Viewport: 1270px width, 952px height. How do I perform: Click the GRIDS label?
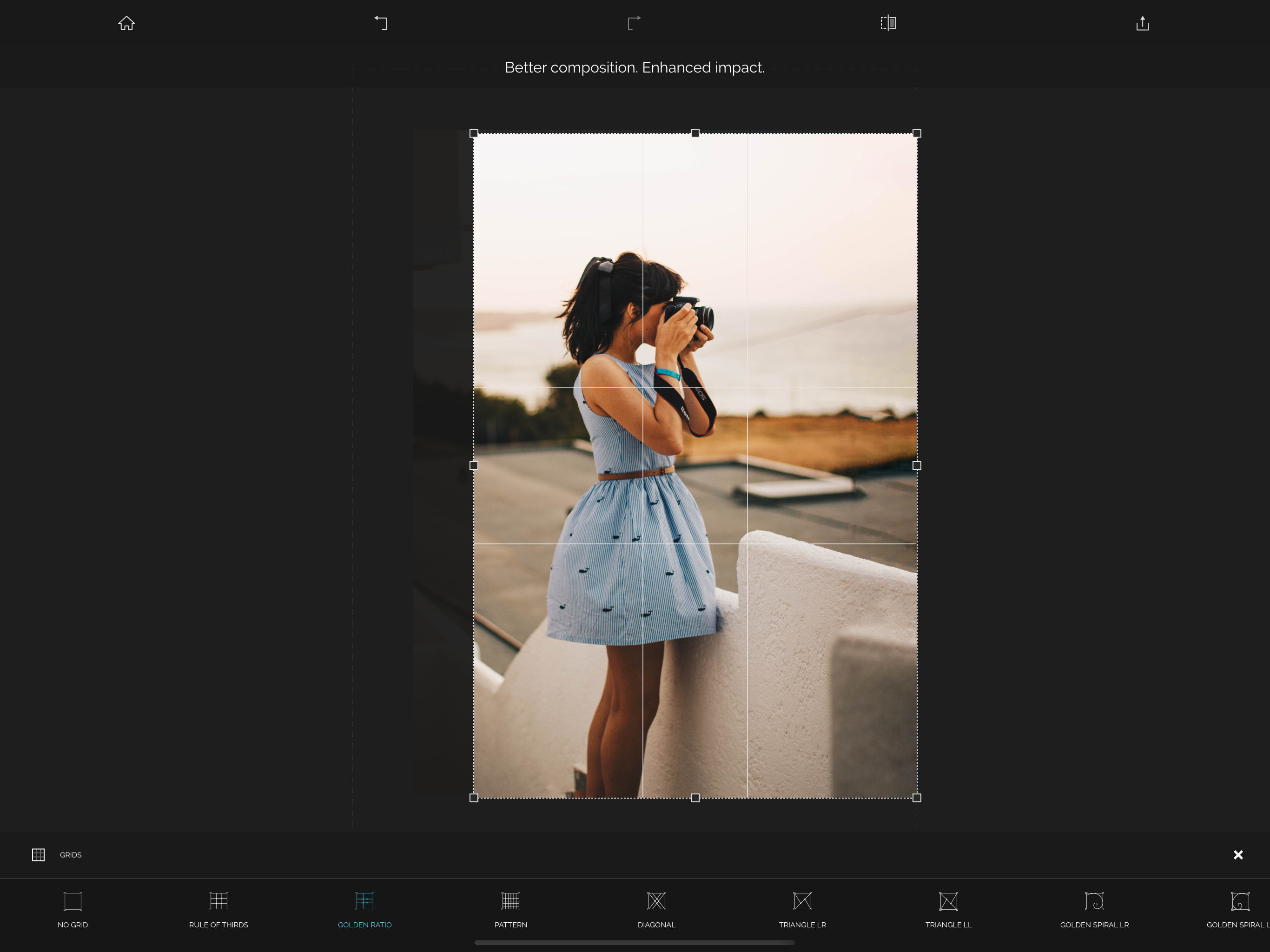71,855
